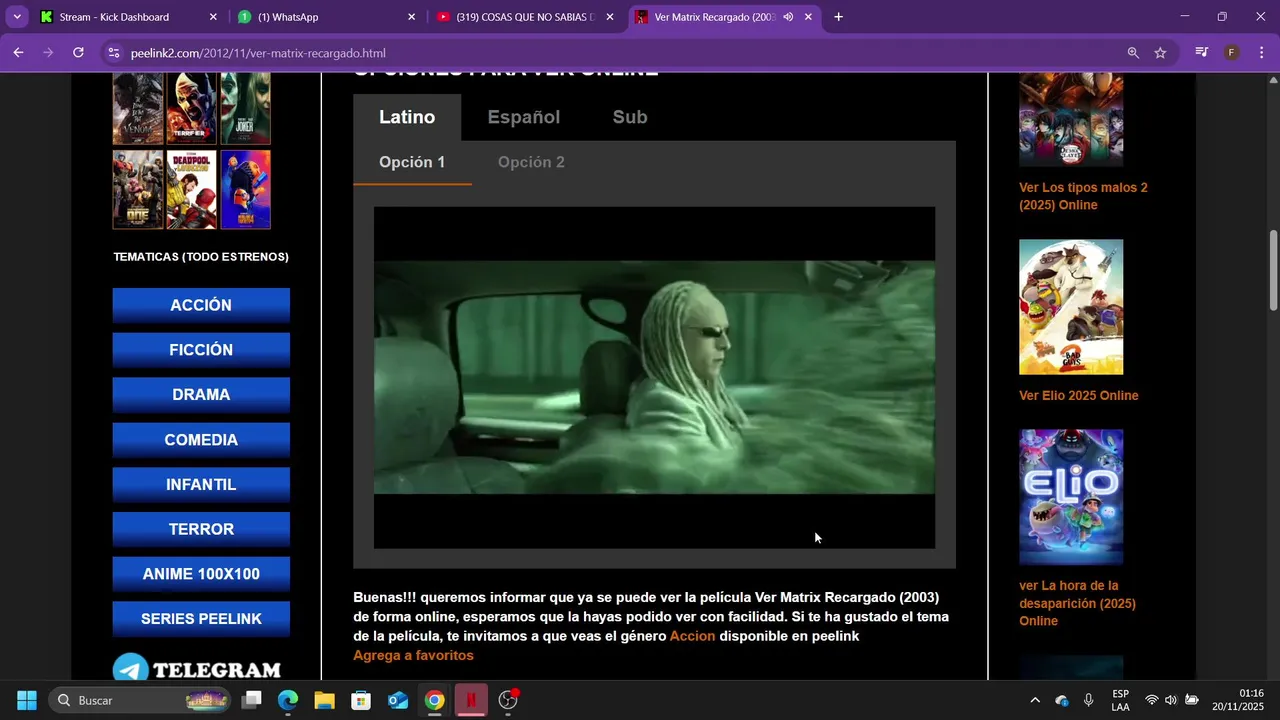Open the Windows Start menu

click(27, 700)
